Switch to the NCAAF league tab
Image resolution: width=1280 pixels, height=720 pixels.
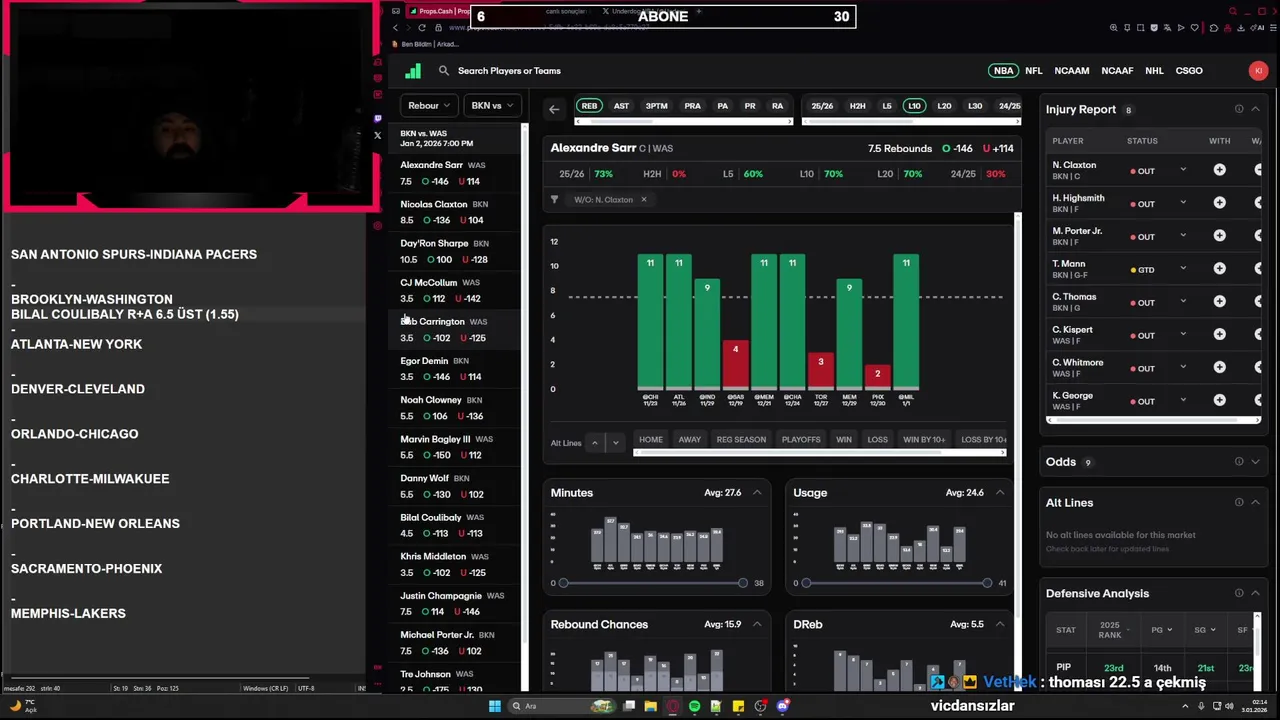pyautogui.click(x=1117, y=71)
